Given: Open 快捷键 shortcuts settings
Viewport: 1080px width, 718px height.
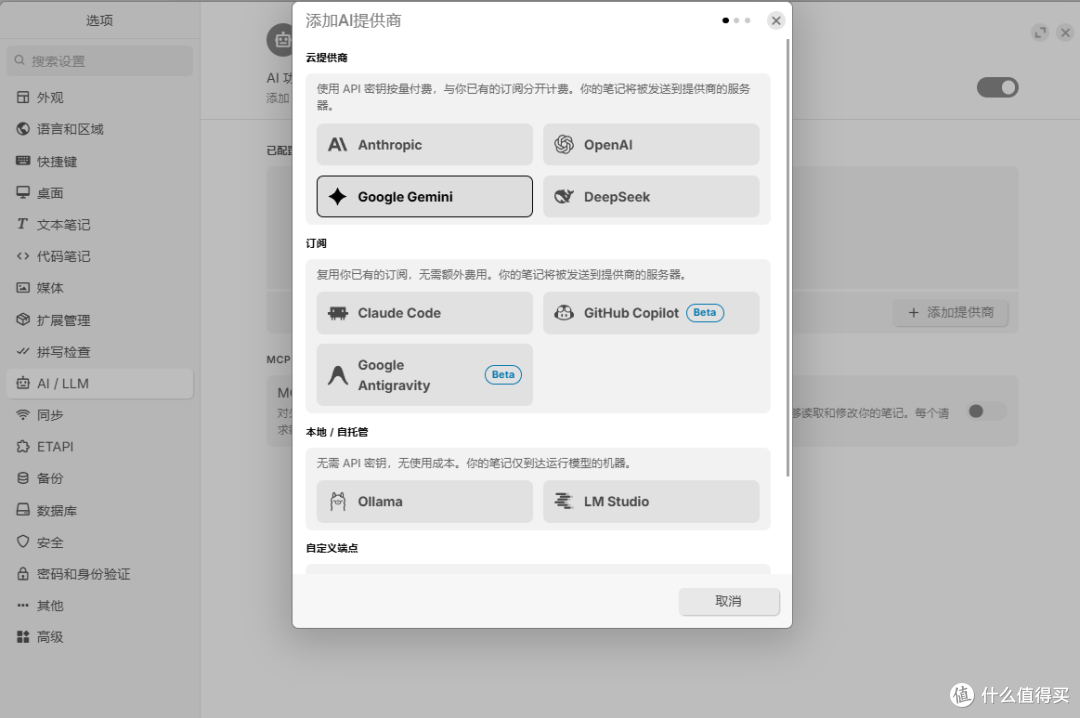Looking at the screenshot, I should [100, 161].
